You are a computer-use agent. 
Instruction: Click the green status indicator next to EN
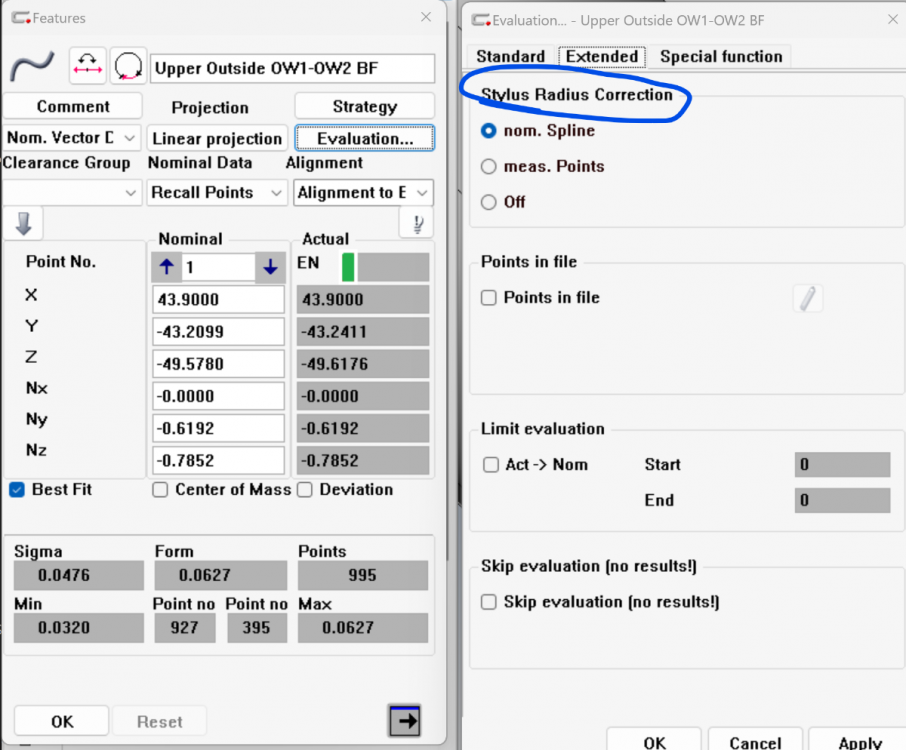[x=348, y=267]
